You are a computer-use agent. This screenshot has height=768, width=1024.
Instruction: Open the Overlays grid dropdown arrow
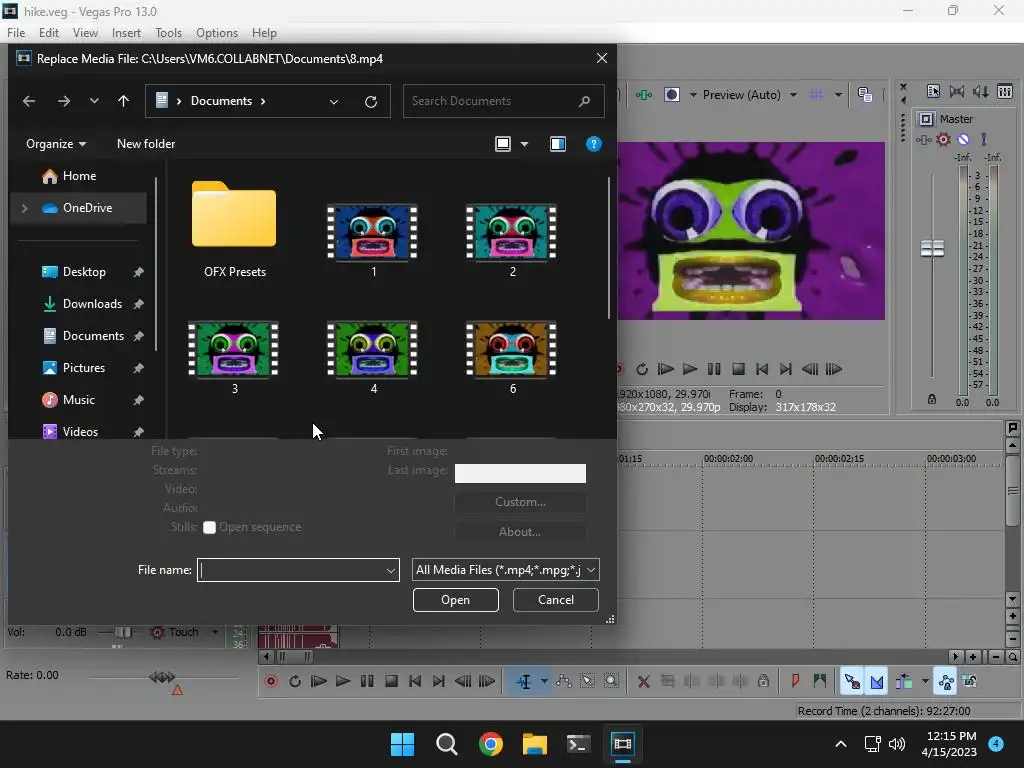click(x=839, y=95)
